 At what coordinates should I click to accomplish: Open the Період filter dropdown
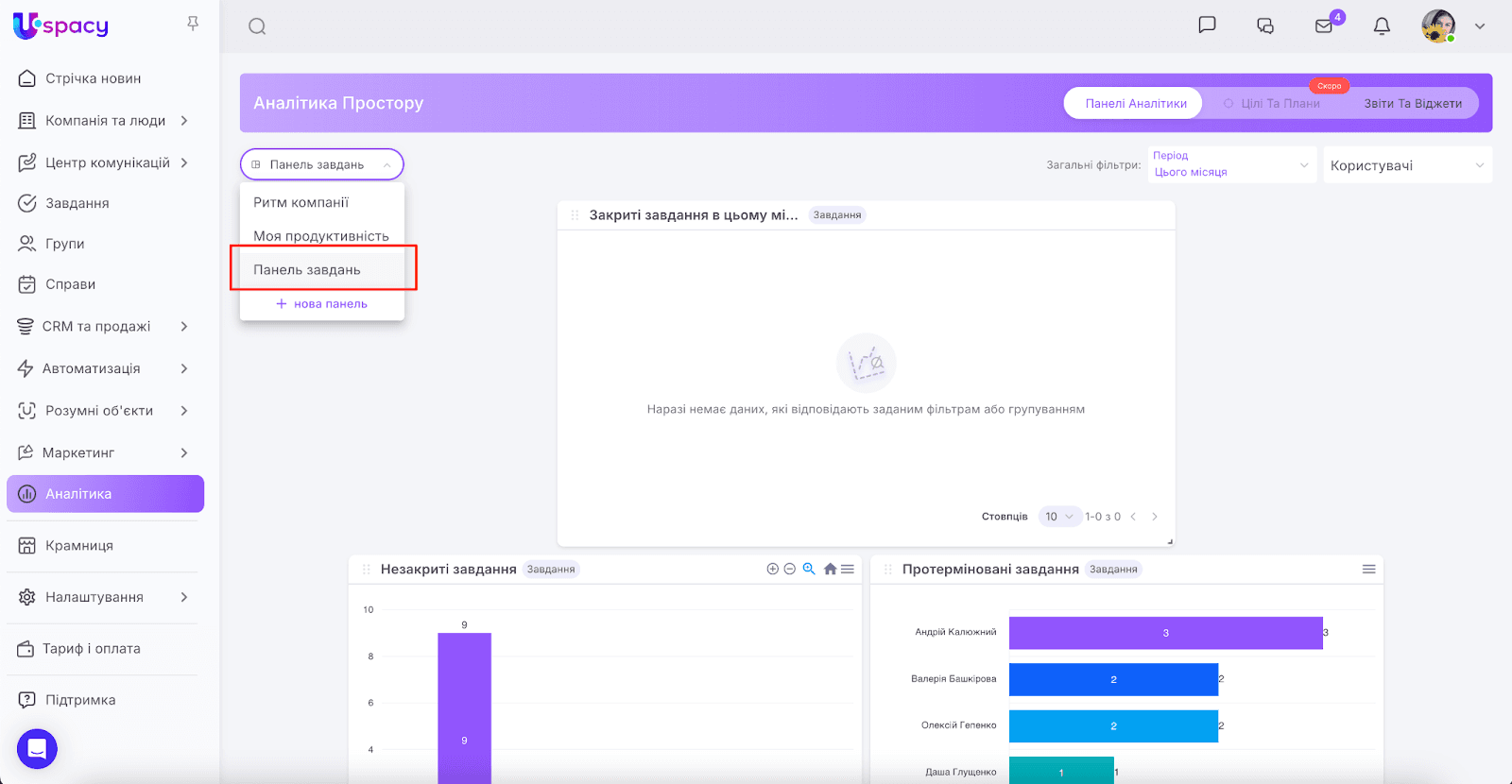pos(1231,164)
